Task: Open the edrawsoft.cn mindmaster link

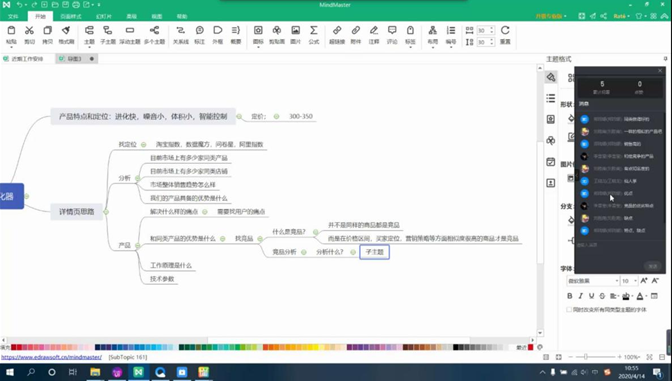Action: tap(51, 357)
